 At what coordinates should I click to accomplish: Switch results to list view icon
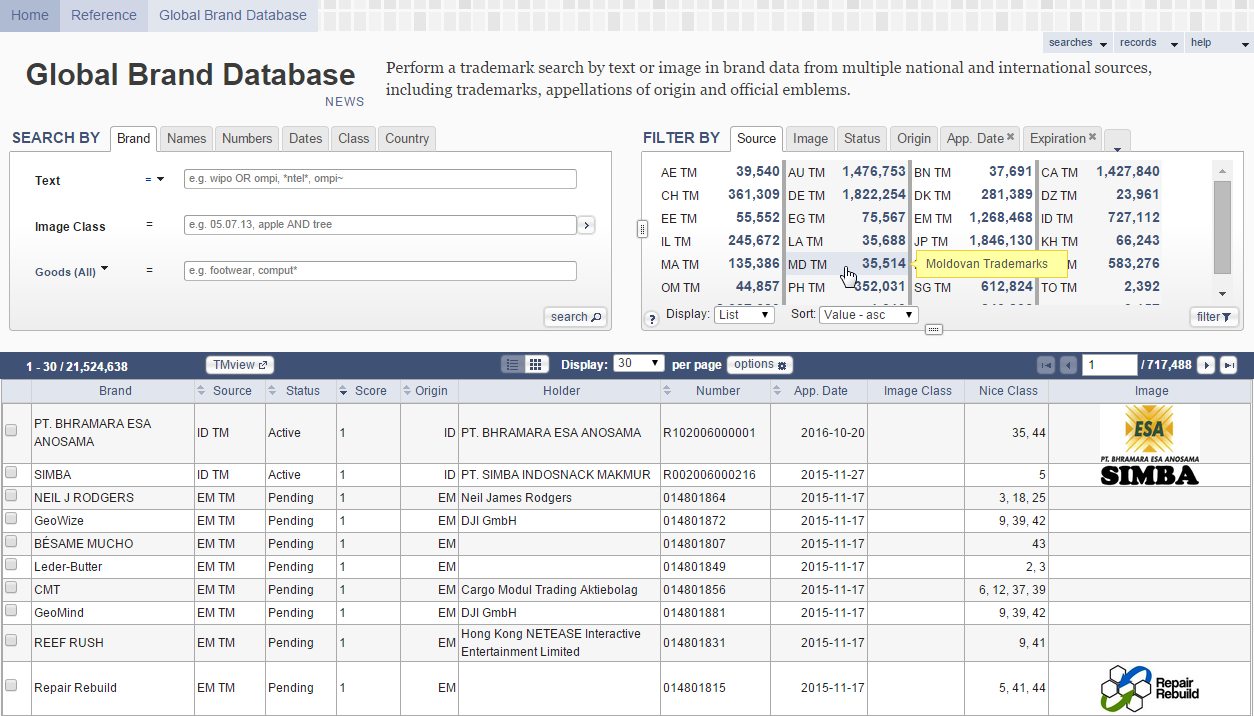(x=513, y=365)
